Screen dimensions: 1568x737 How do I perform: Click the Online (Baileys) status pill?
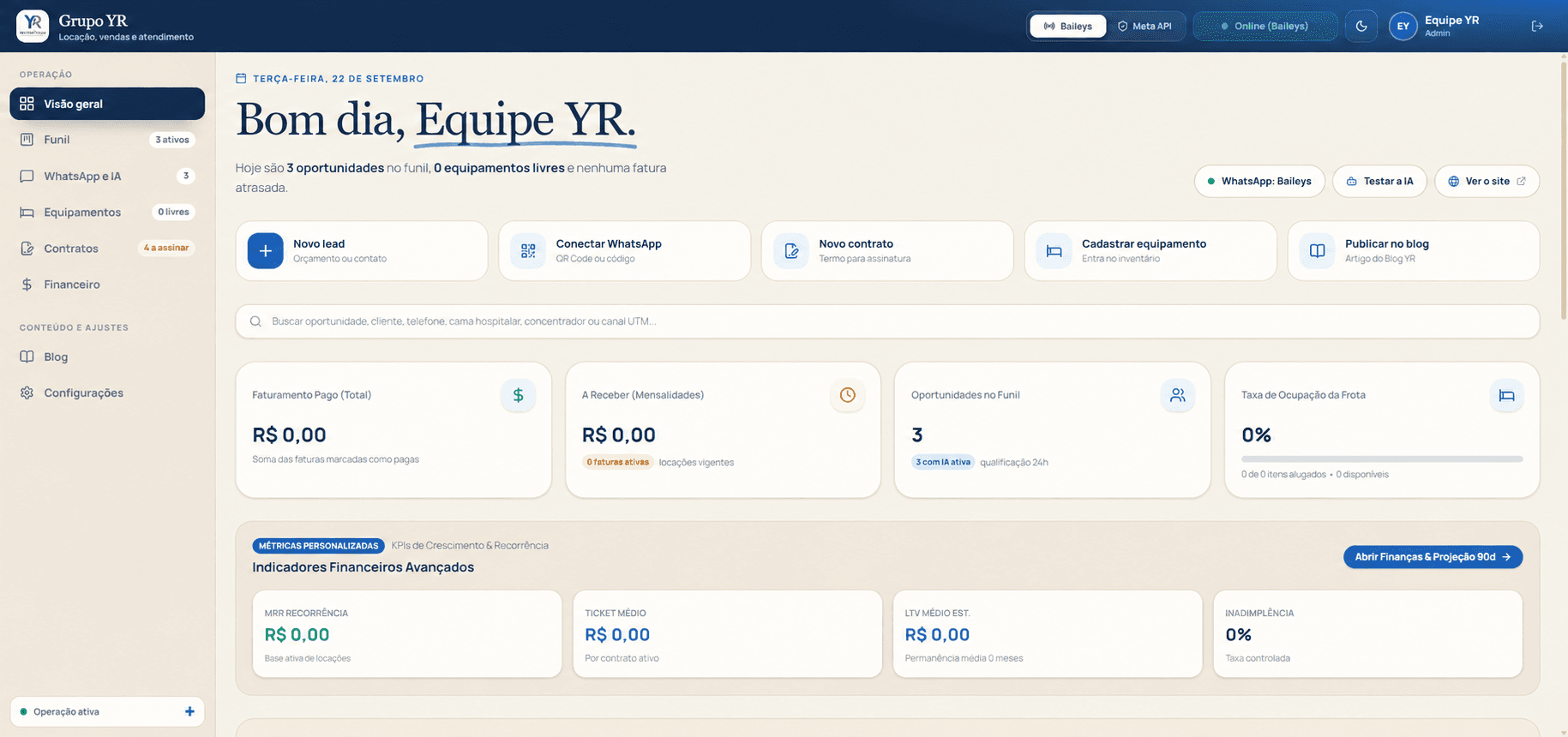tap(1265, 26)
